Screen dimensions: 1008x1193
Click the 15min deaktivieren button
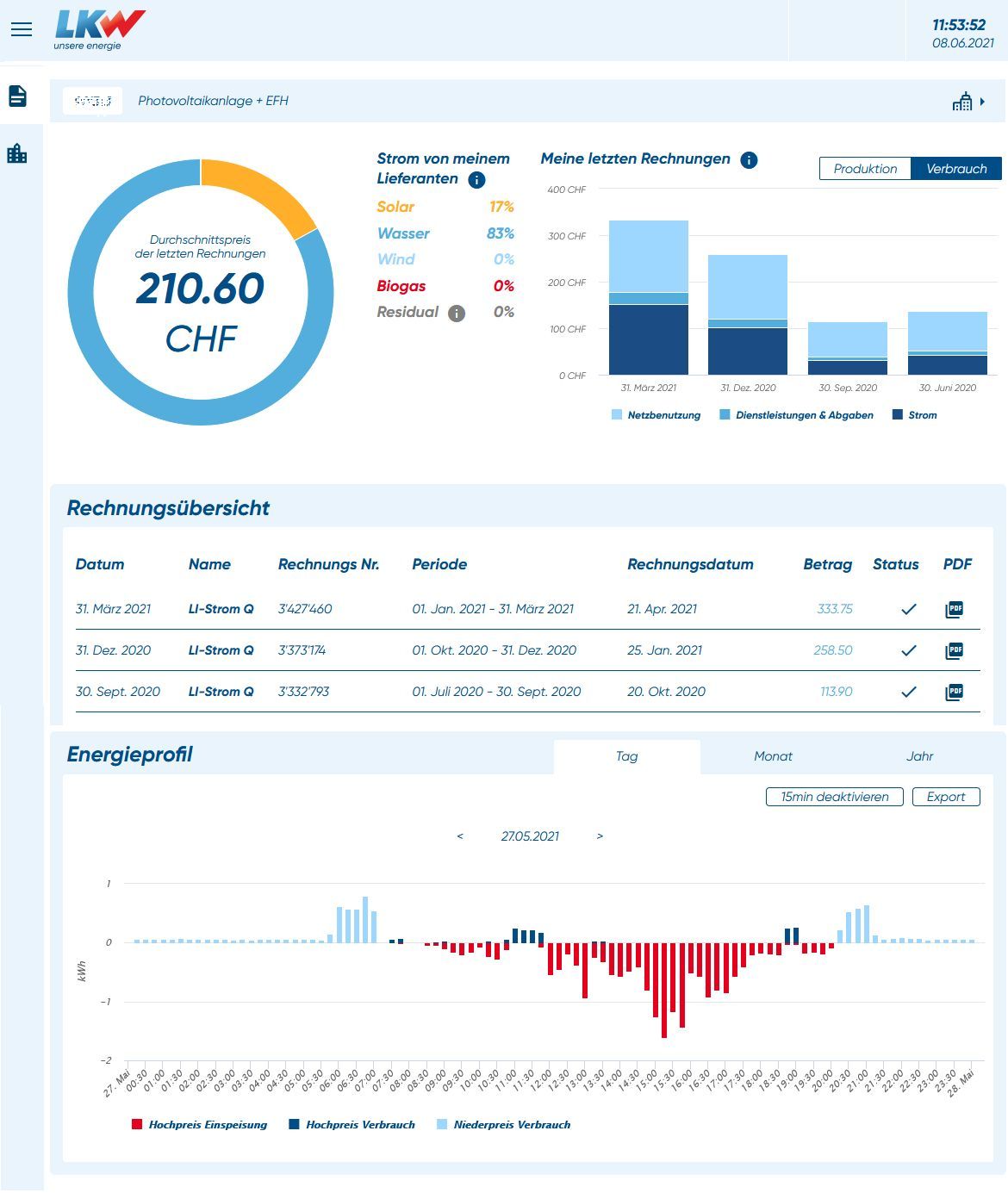pyautogui.click(x=834, y=797)
